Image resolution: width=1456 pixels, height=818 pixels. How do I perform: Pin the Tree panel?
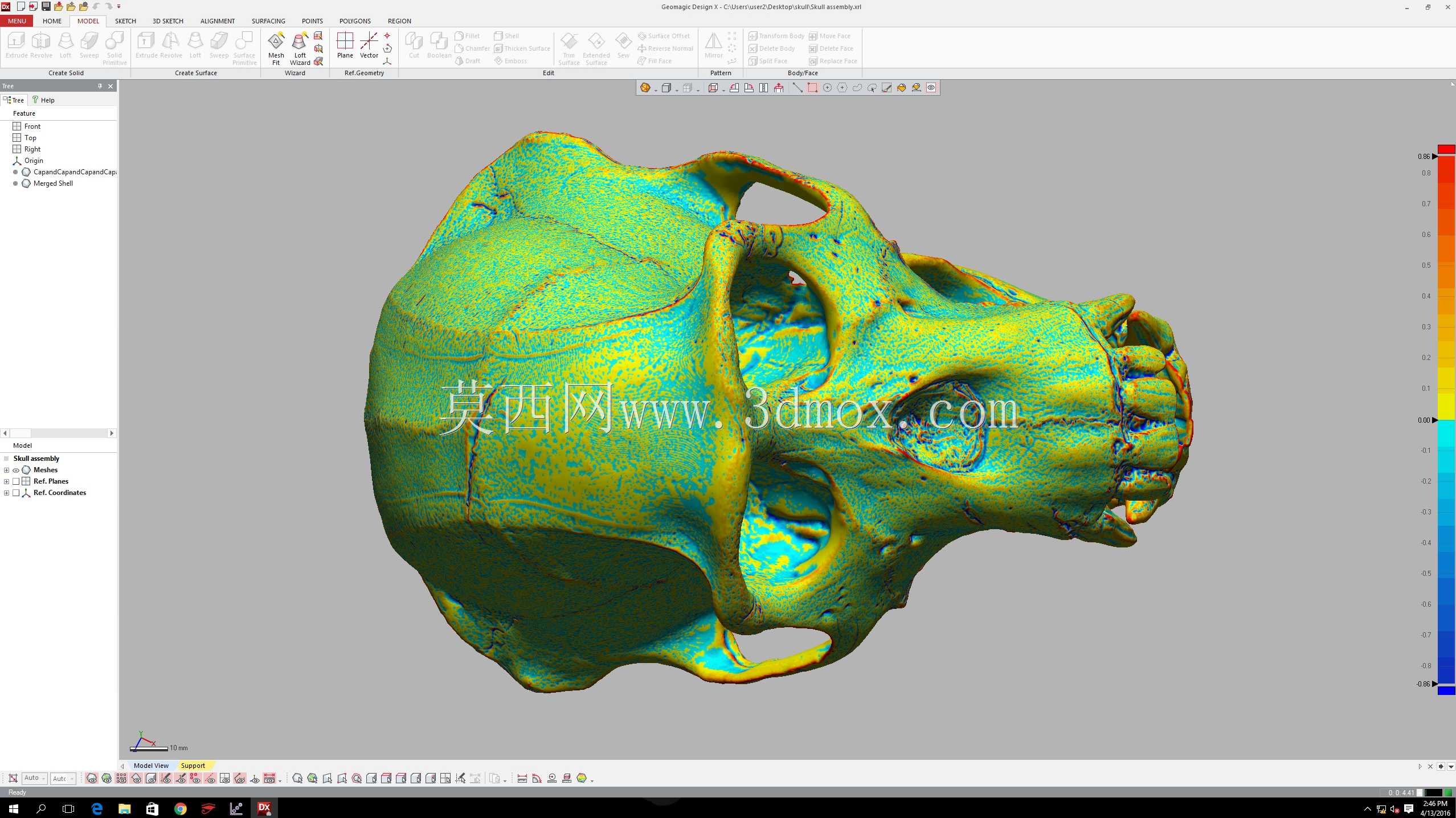(x=100, y=86)
